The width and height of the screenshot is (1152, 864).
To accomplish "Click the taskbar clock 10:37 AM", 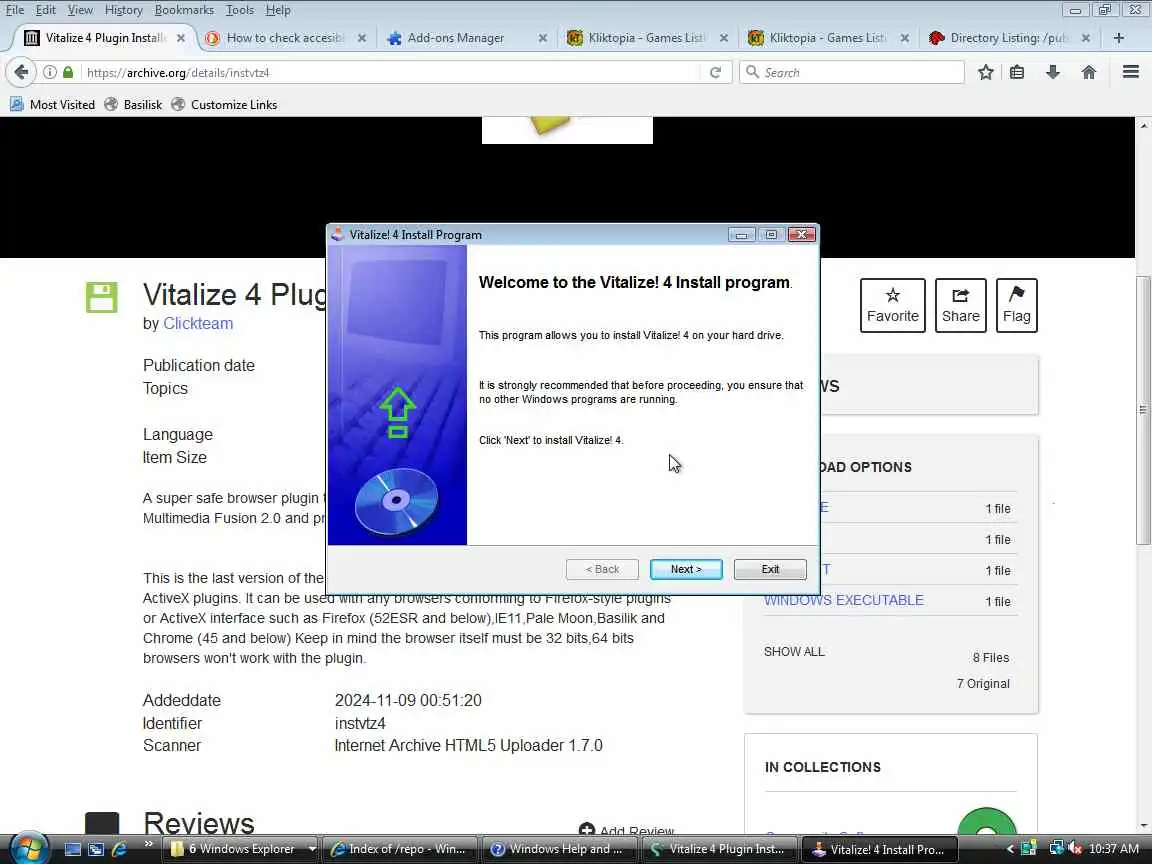I will [x=1114, y=849].
